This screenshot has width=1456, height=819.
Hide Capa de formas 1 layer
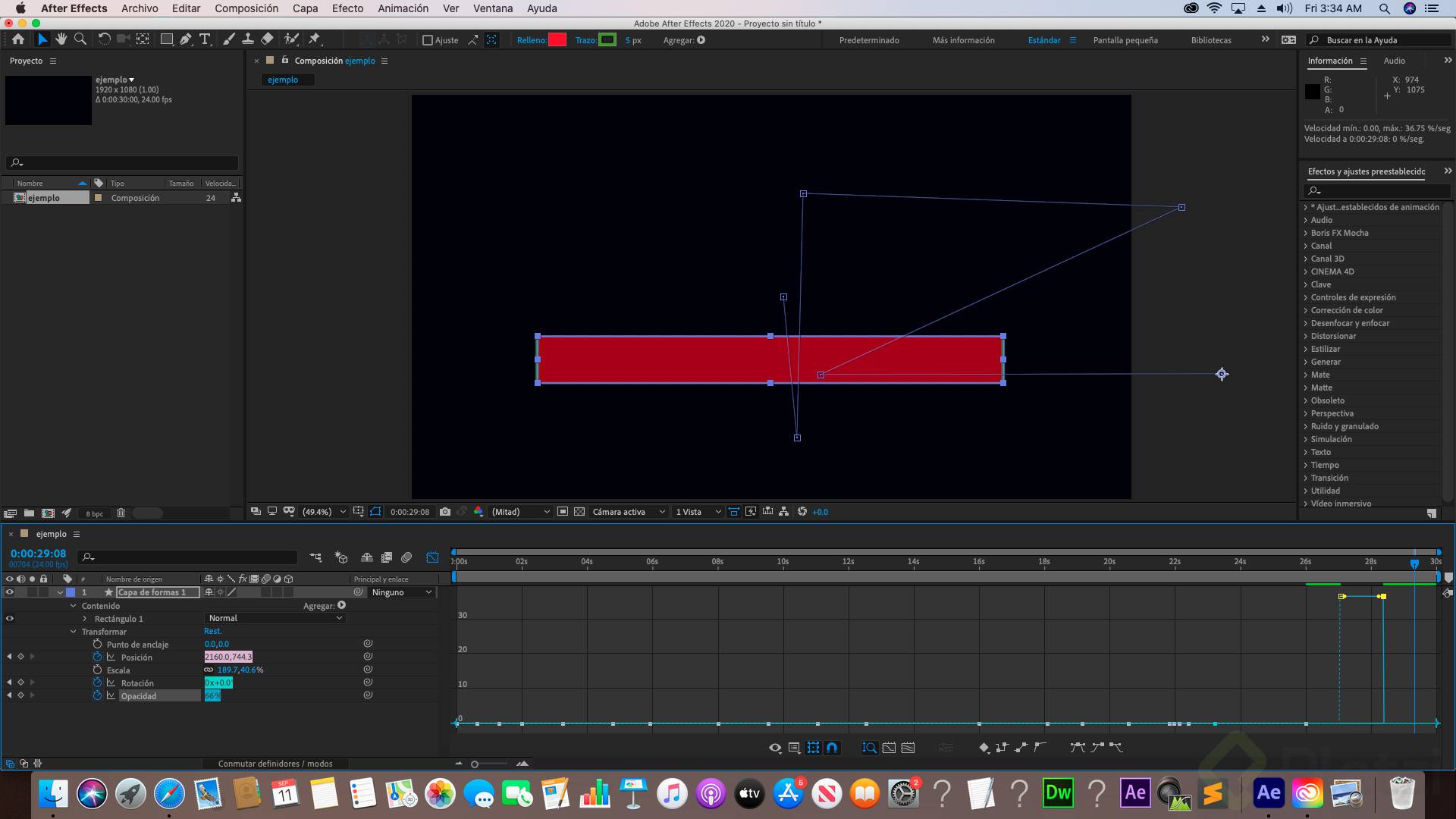point(10,592)
